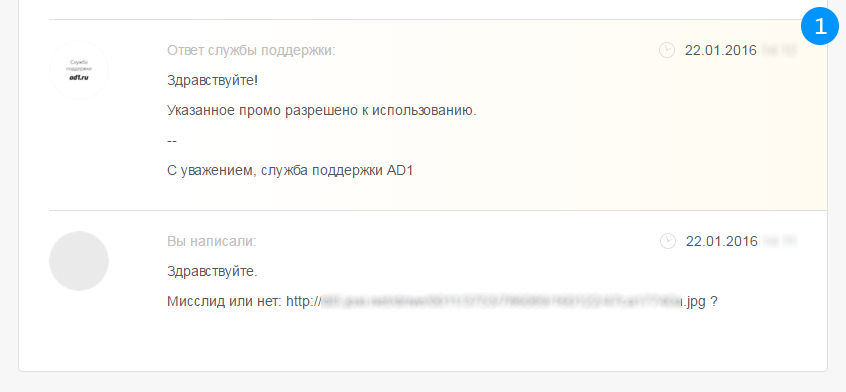This screenshot has height=392, width=846.
Task: Select the gray user avatar circle
Action: click(79, 261)
